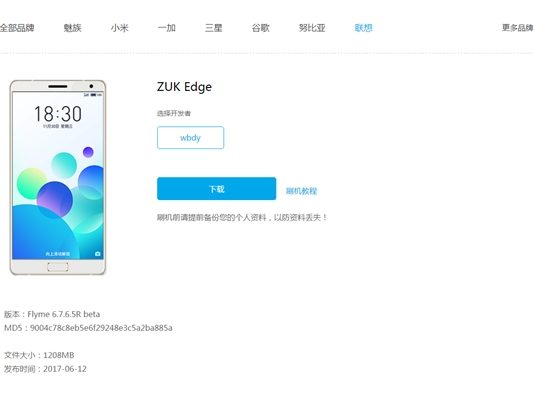The width and height of the screenshot is (534, 407).
Task: Select developer wbdy option
Action: click(190, 138)
